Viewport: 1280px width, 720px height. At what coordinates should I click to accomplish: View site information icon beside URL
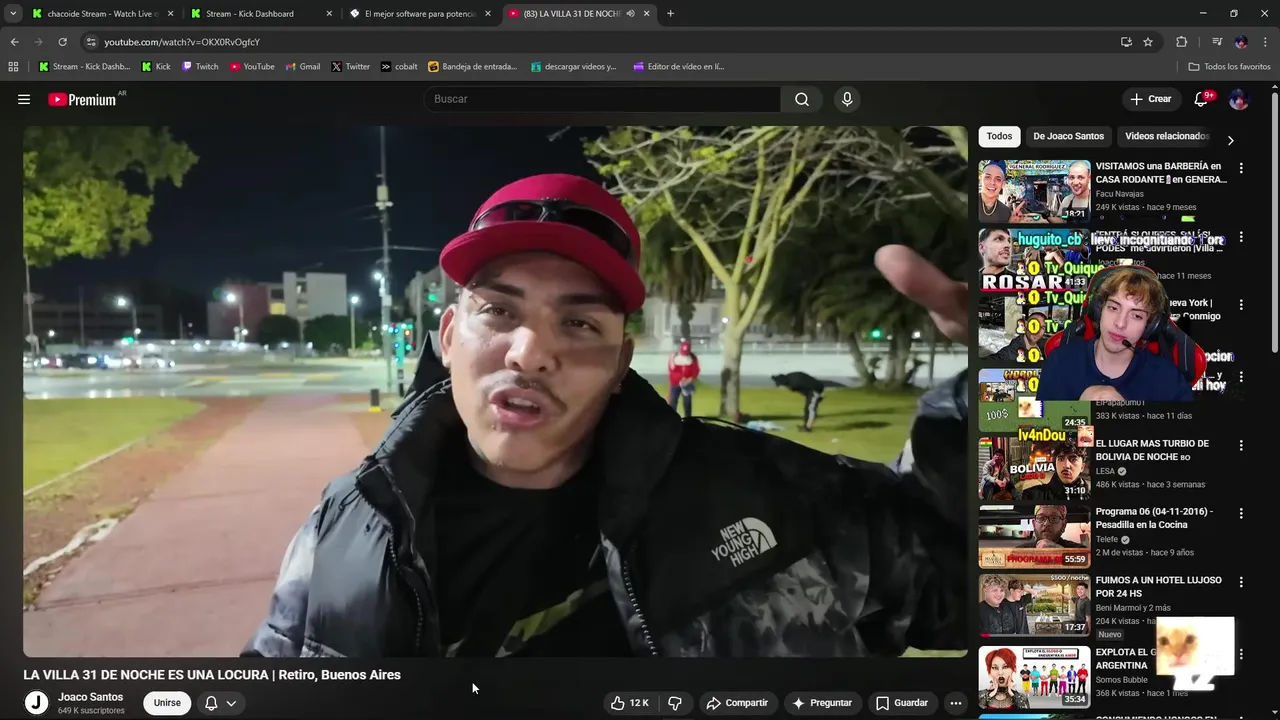[x=91, y=42]
